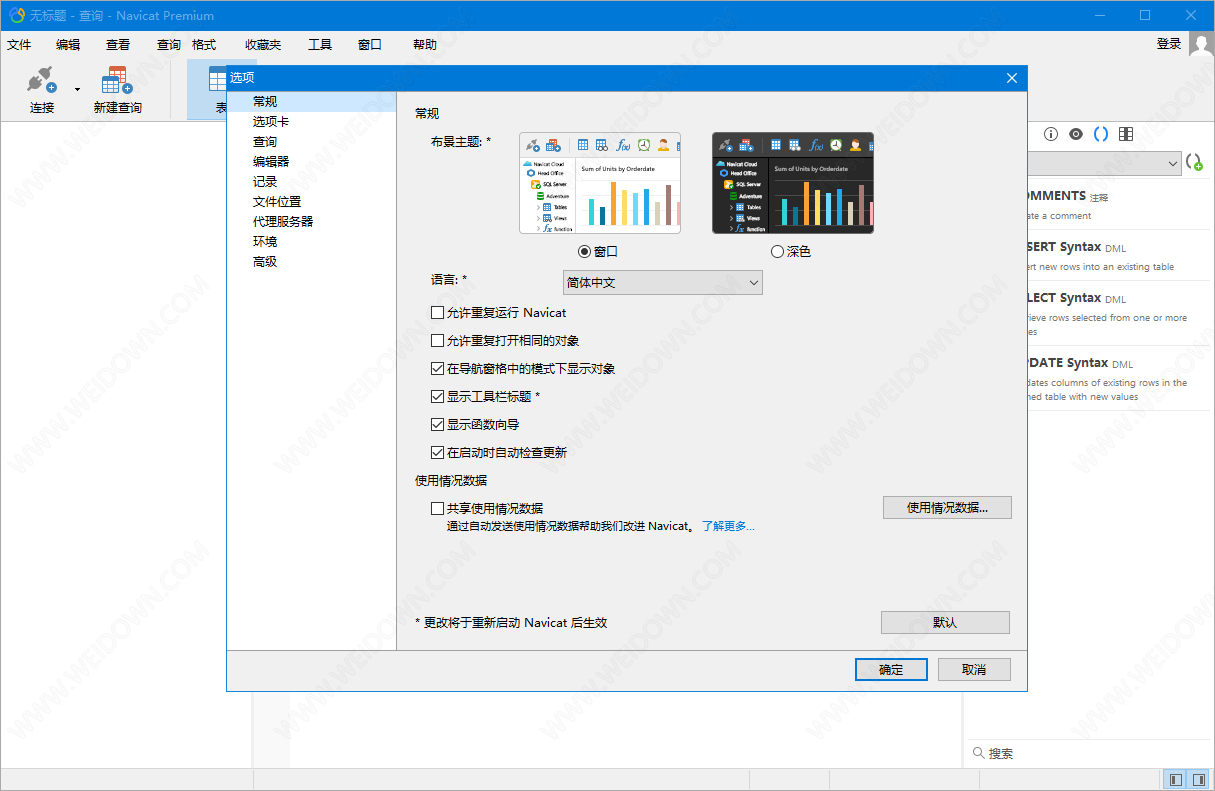
Task: Open the 语言 language dropdown
Action: (662, 283)
